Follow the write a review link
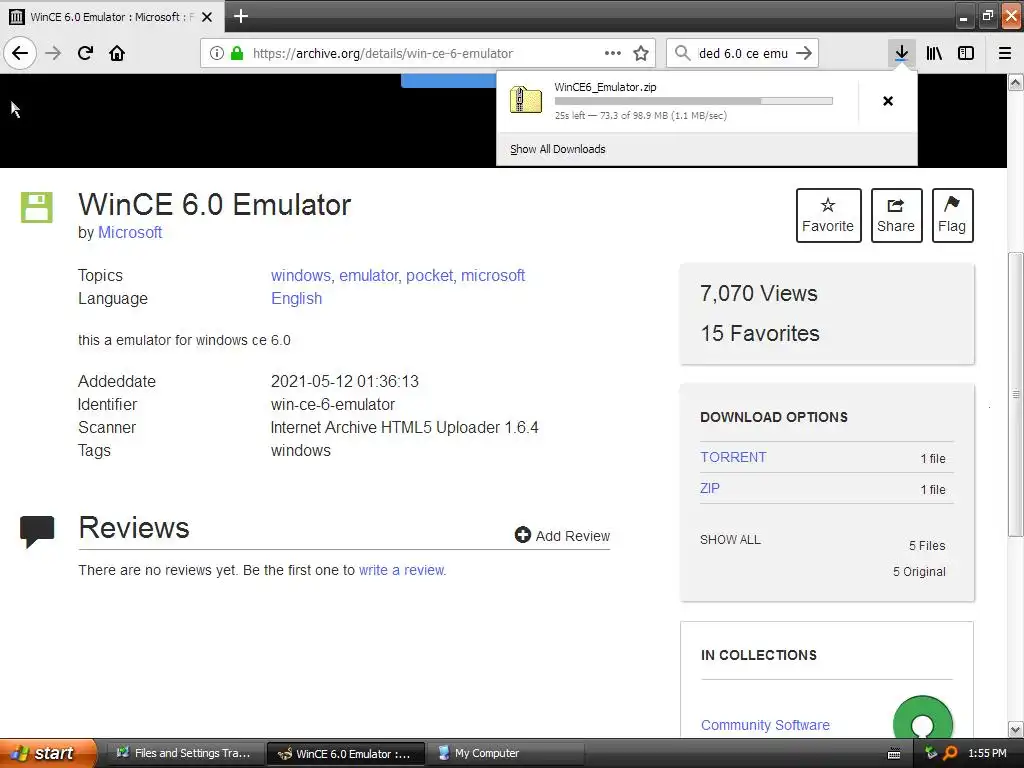The width and height of the screenshot is (1024, 768). click(x=402, y=570)
